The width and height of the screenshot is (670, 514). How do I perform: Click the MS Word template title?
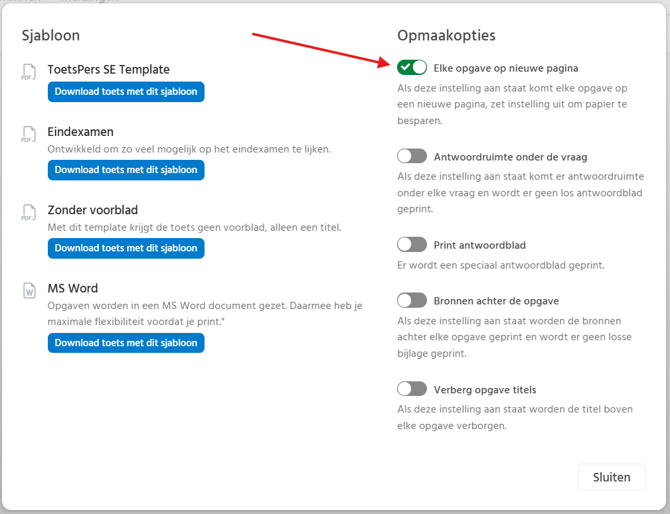(x=73, y=288)
